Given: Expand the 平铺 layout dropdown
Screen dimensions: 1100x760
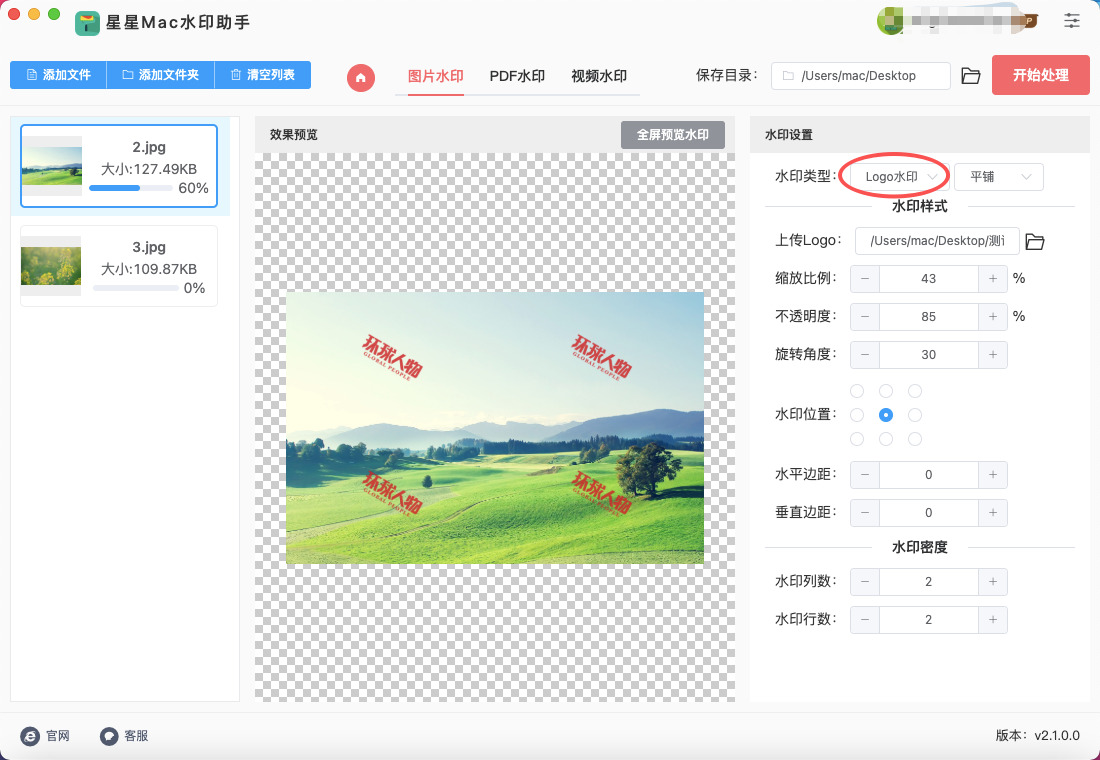Looking at the screenshot, I should 999,177.
